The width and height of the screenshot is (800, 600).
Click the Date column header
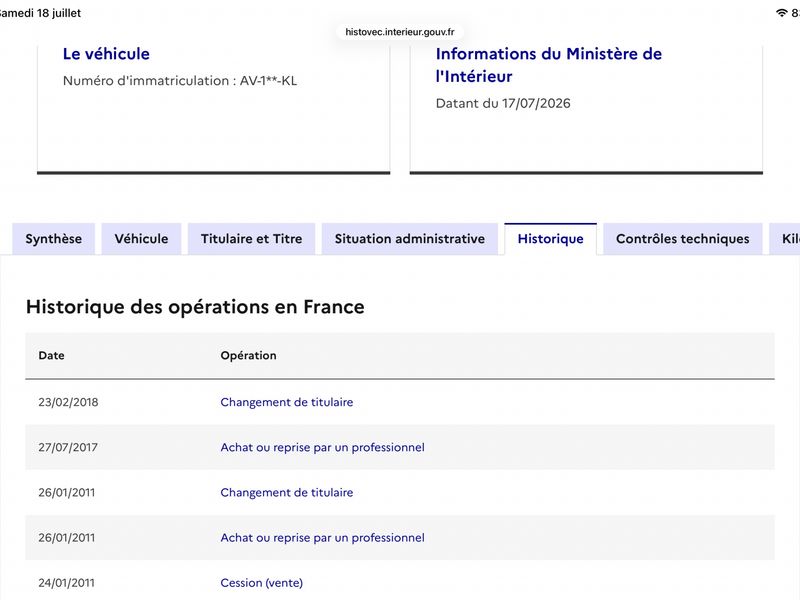pos(52,356)
